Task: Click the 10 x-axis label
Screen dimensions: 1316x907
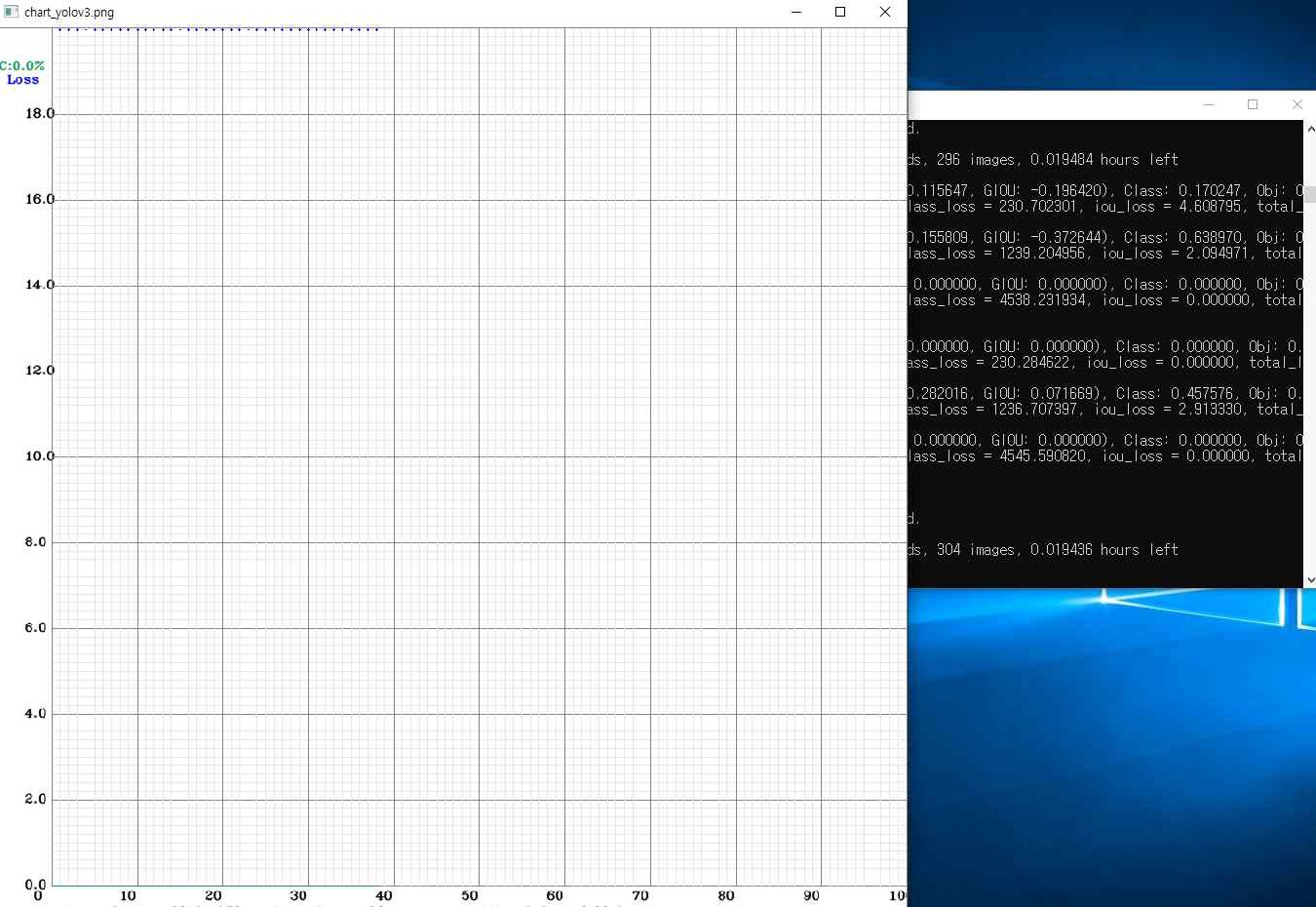Action: click(128, 895)
